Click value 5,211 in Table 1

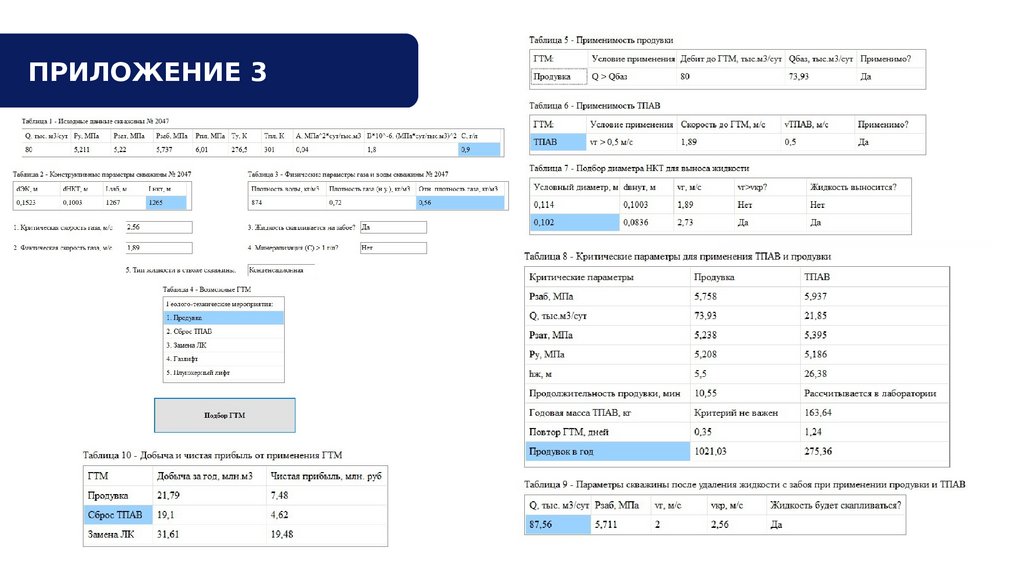(82, 150)
